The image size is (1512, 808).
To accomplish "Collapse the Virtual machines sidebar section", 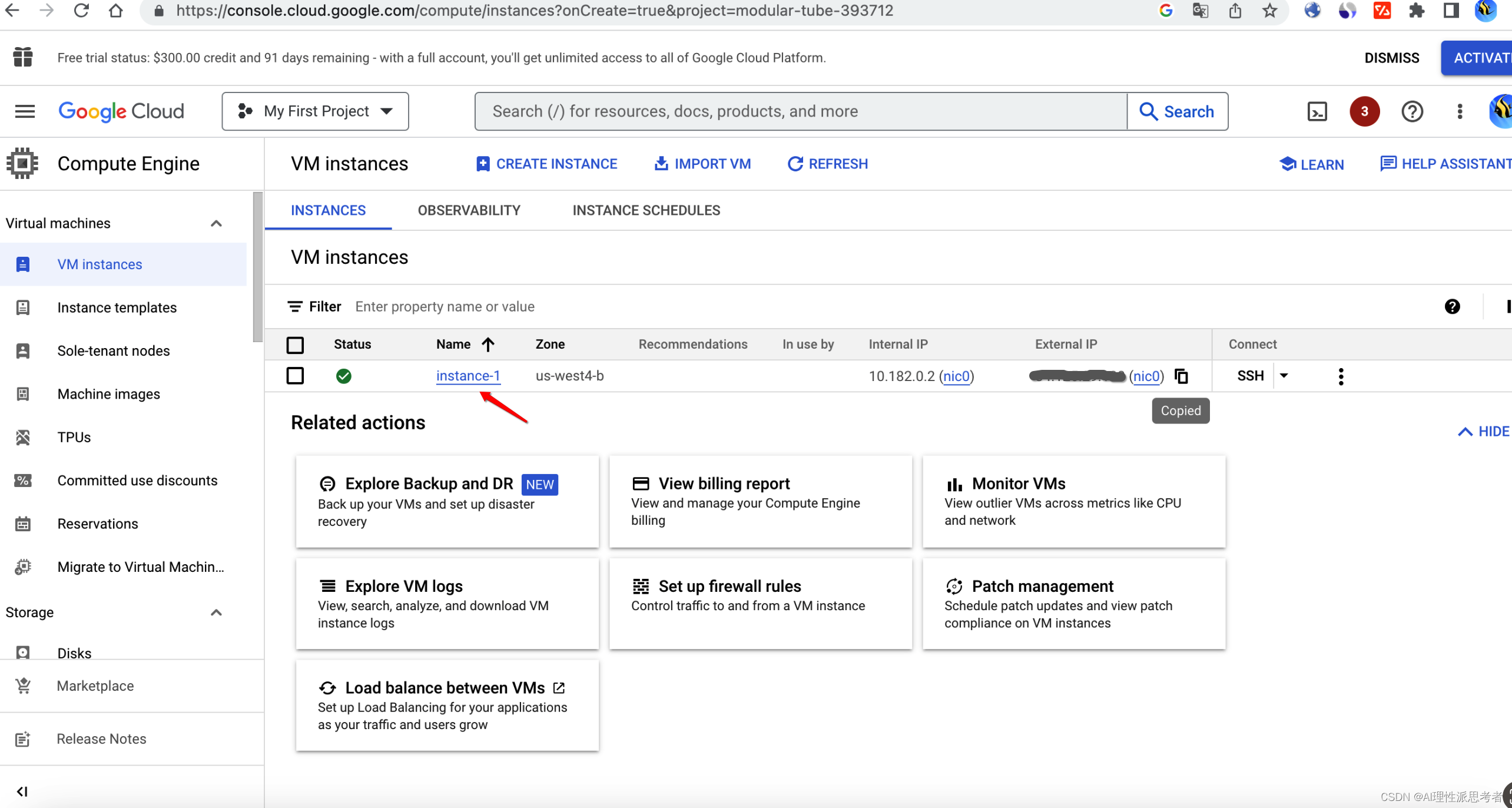I will tap(216, 223).
